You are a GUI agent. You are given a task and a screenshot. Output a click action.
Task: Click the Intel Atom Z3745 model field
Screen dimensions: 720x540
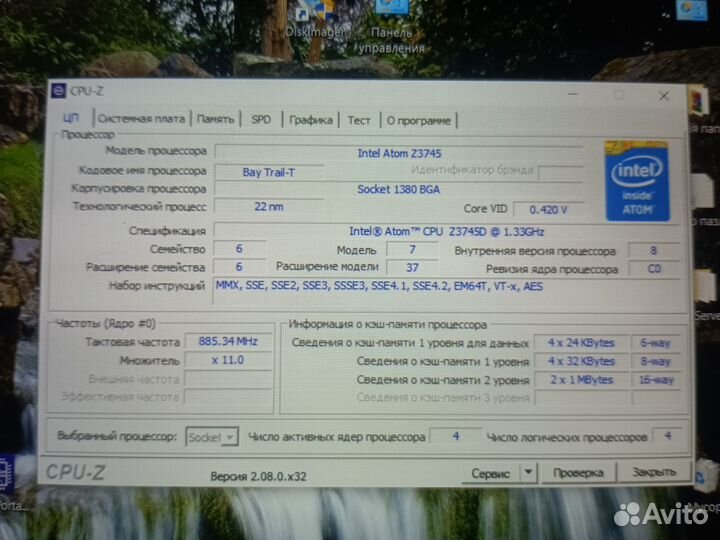coord(399,153)
